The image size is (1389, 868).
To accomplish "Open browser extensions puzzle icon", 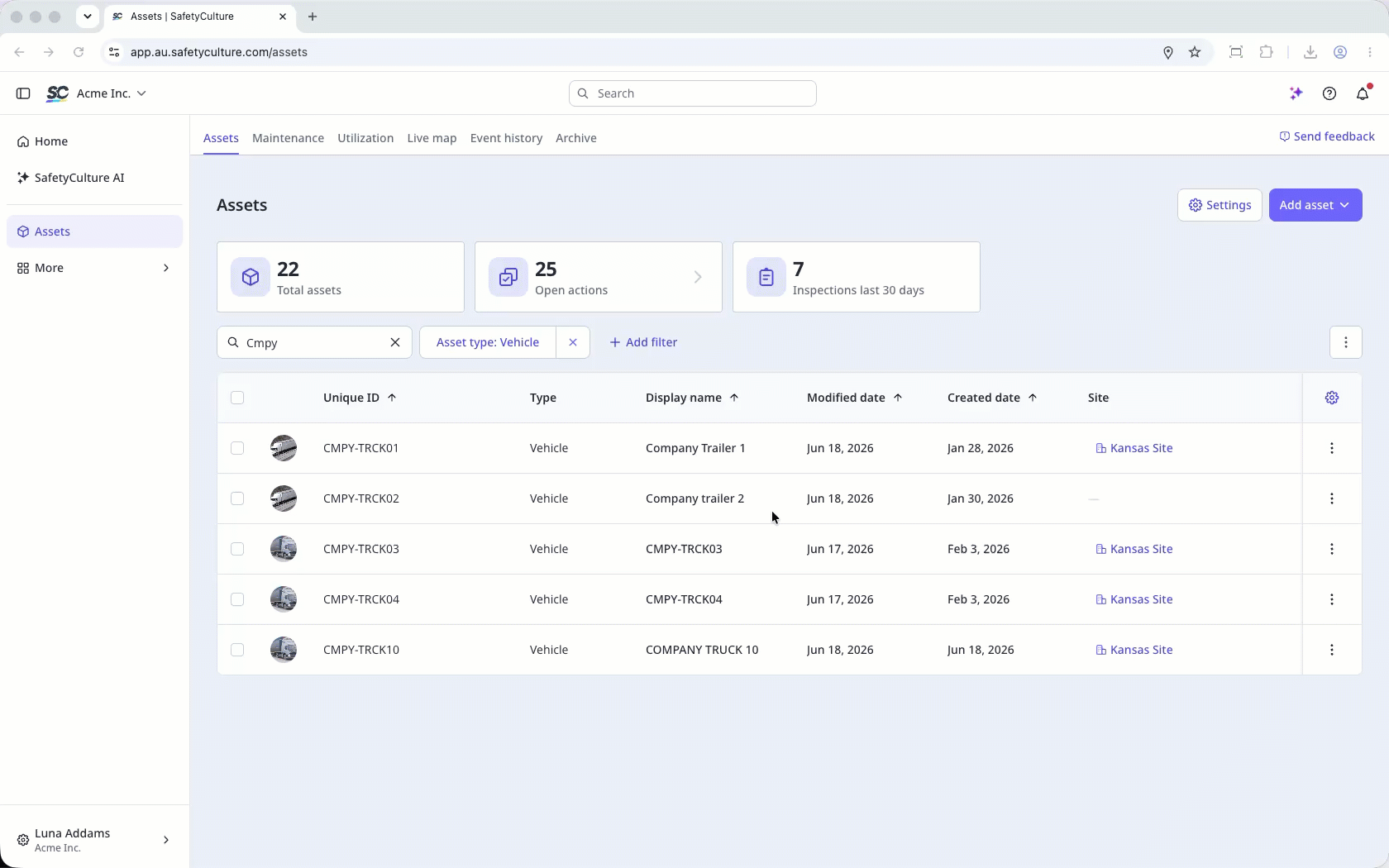I will pos(1266,52).
